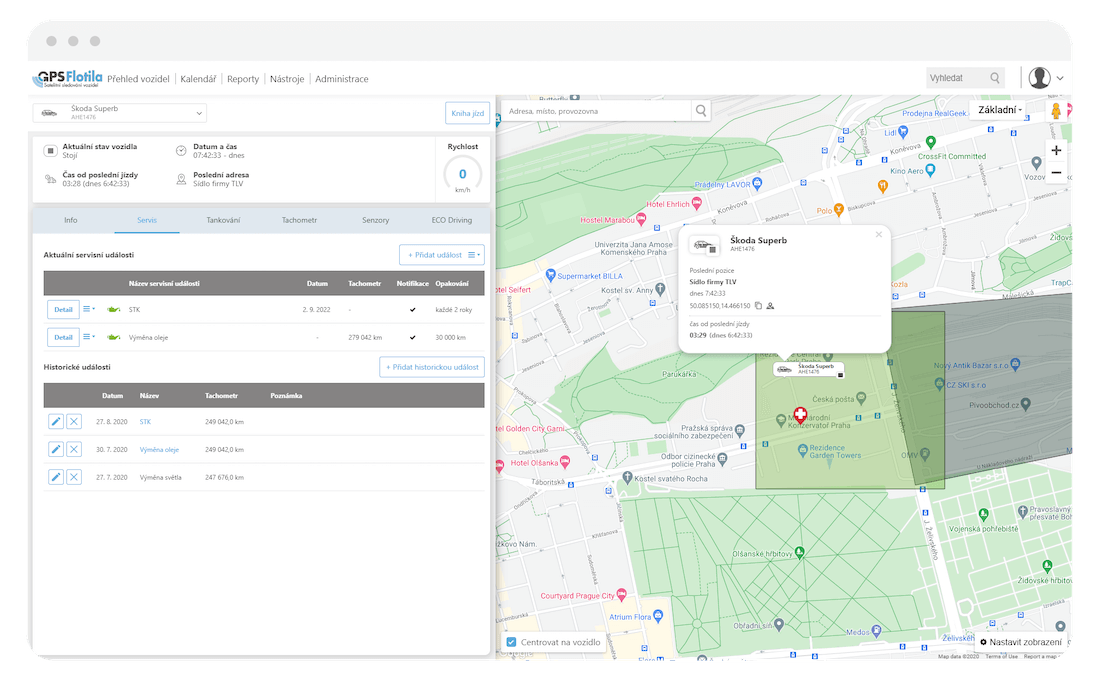Click the Supermarket BILLA map pin
This screenshot has width=1100, height=679.
pos(551,275)
